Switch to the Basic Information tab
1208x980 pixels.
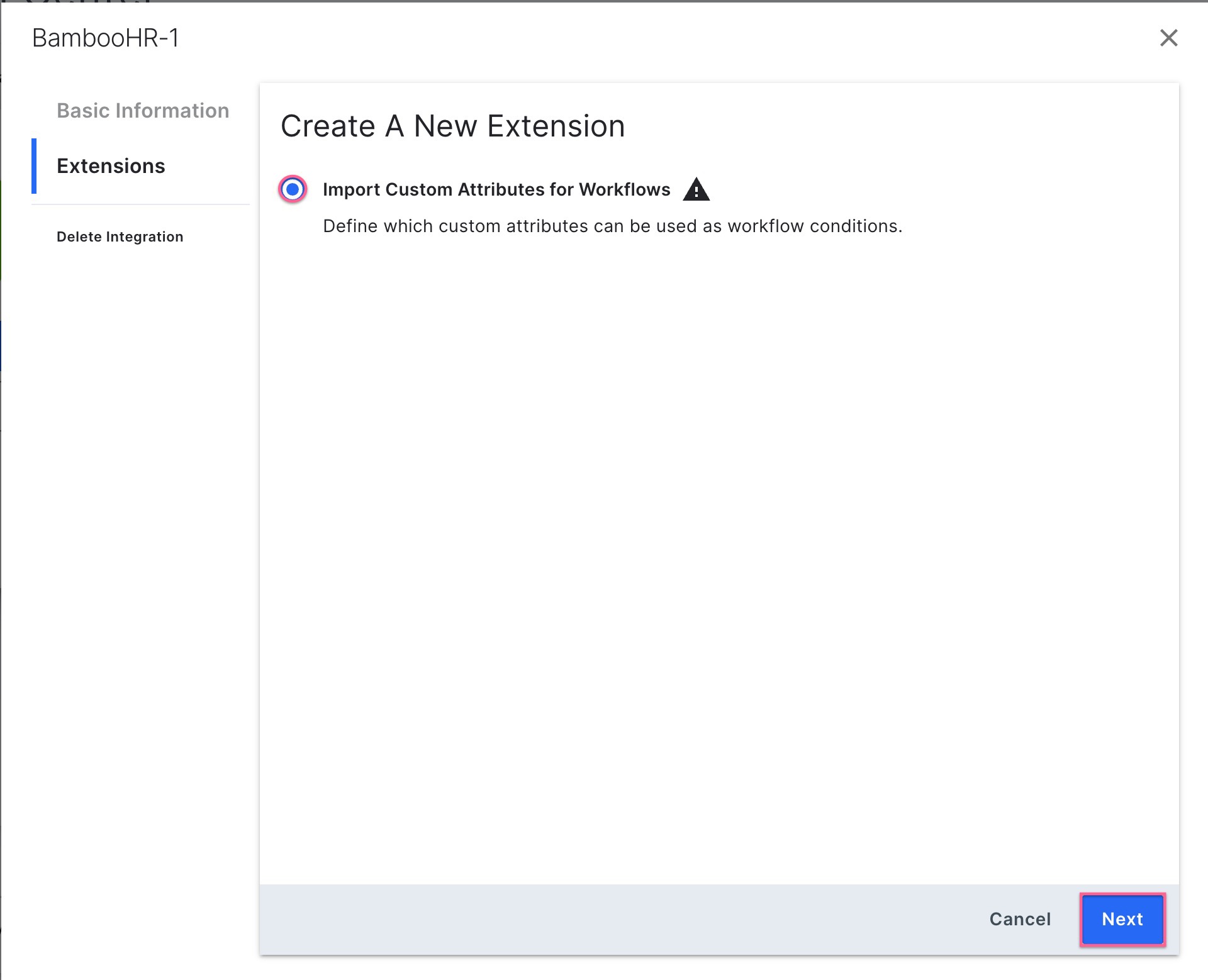click(x=143, y=110)
